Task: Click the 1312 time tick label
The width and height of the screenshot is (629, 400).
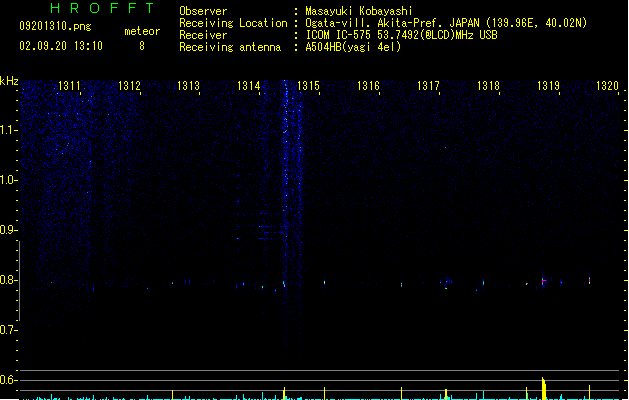Action: (129, 86)
